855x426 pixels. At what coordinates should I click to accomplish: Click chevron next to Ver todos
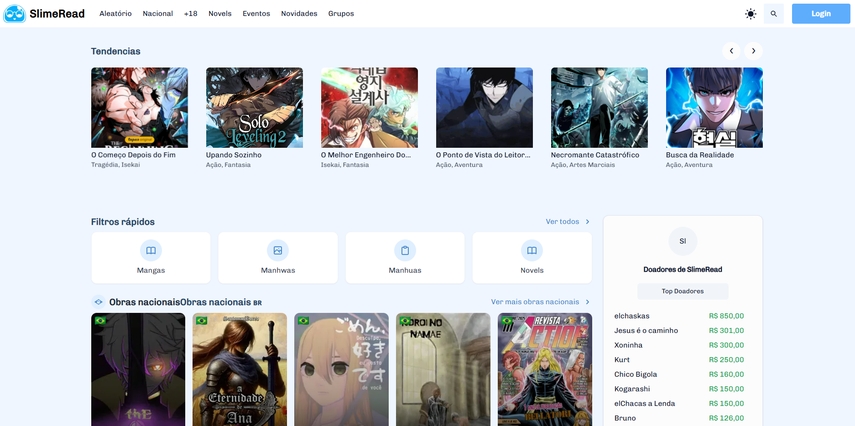587,221
